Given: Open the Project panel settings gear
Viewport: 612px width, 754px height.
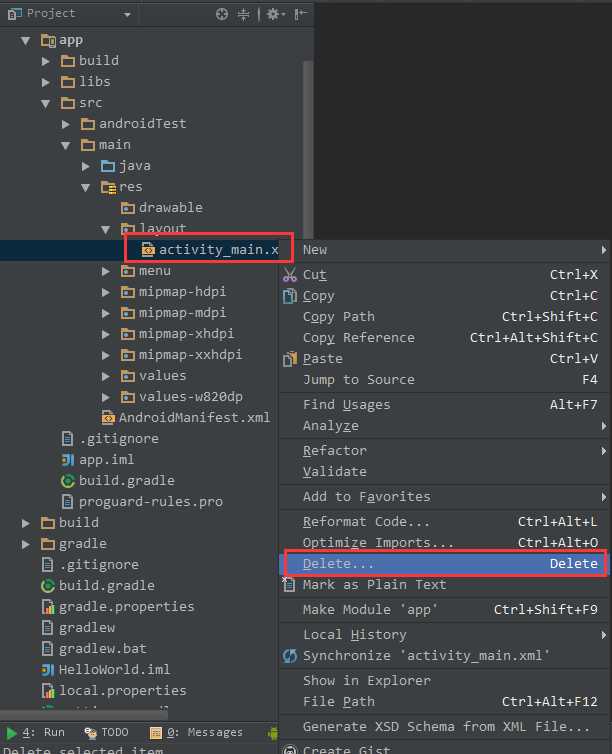Looking at the screenshot, I should point(269,14).
